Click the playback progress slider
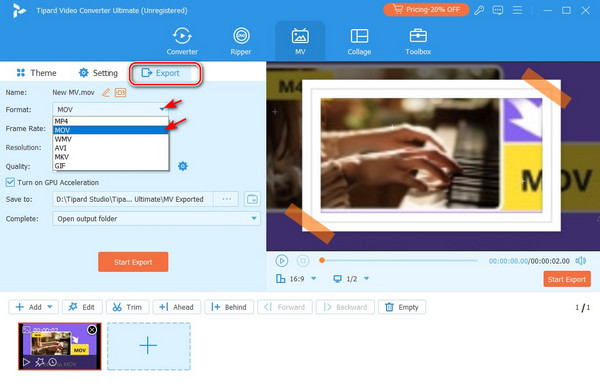Image resolution: width=600 pixels, height=389 pixels. pyautogui.click(x=399, y=260)
